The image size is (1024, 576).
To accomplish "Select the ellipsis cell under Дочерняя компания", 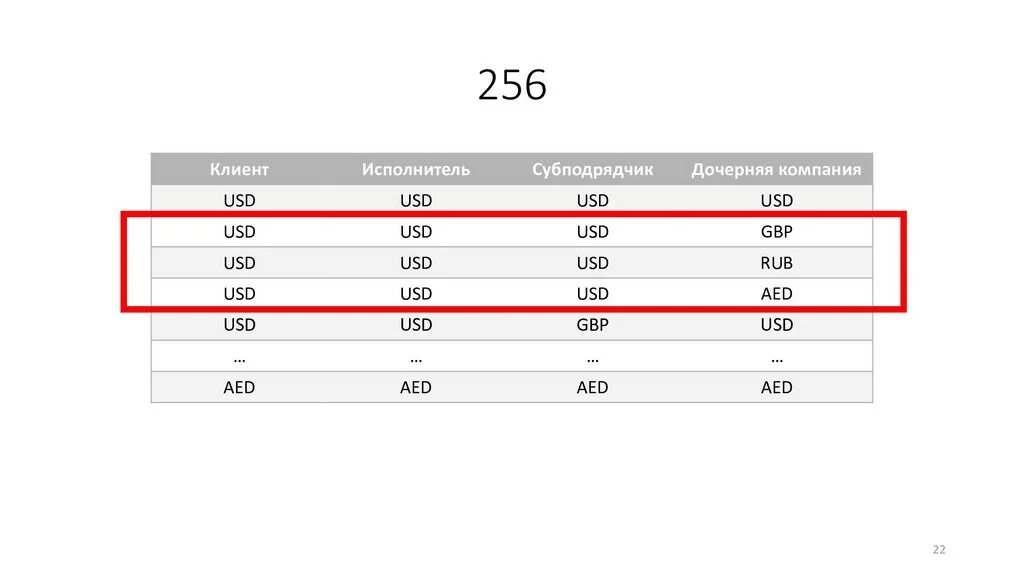I will point(776,356).
